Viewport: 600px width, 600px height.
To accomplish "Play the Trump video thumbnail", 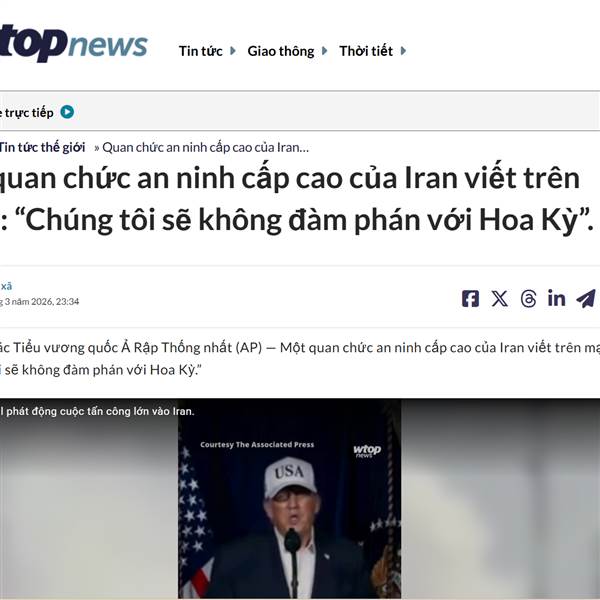I will tap(289, 498).
